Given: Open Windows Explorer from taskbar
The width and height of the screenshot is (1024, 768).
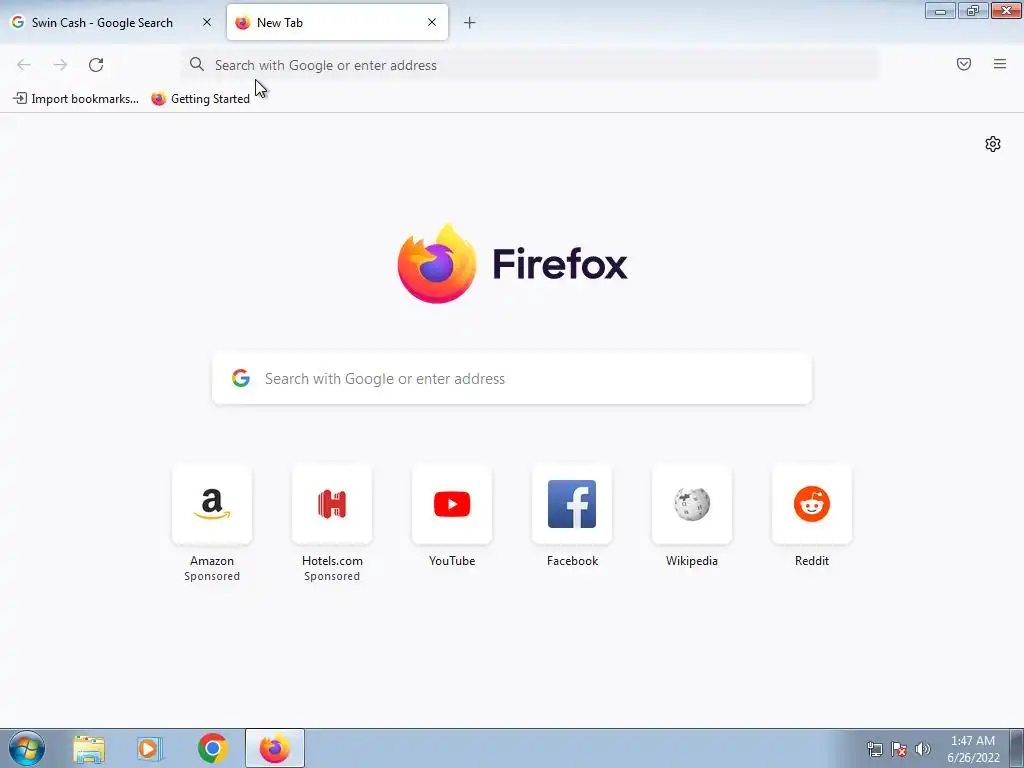Looking at the screenshot, I should pyautogui.click(x=89, y=748).
